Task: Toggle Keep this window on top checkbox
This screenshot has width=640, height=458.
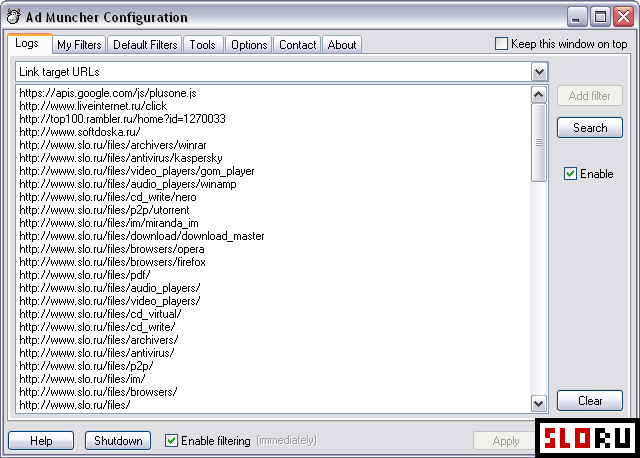Action: pyautogui.click(x=501, y=44)
